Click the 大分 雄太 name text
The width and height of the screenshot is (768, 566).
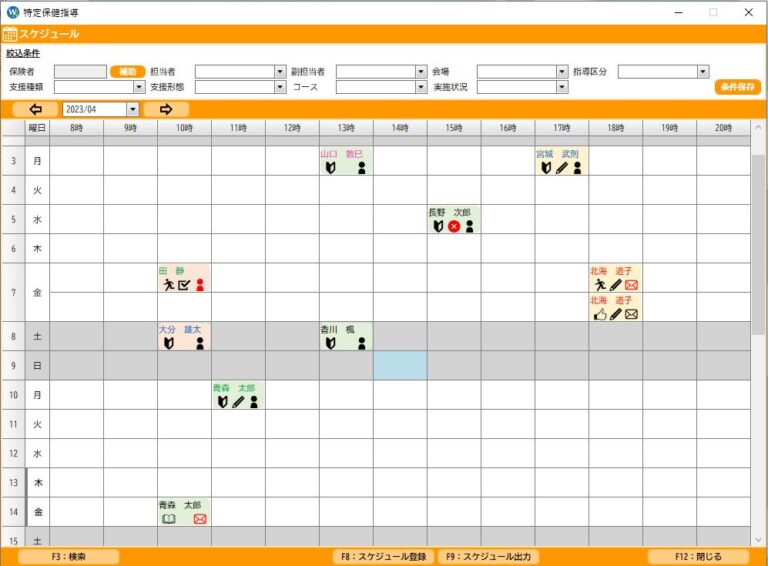pos(180,330)
